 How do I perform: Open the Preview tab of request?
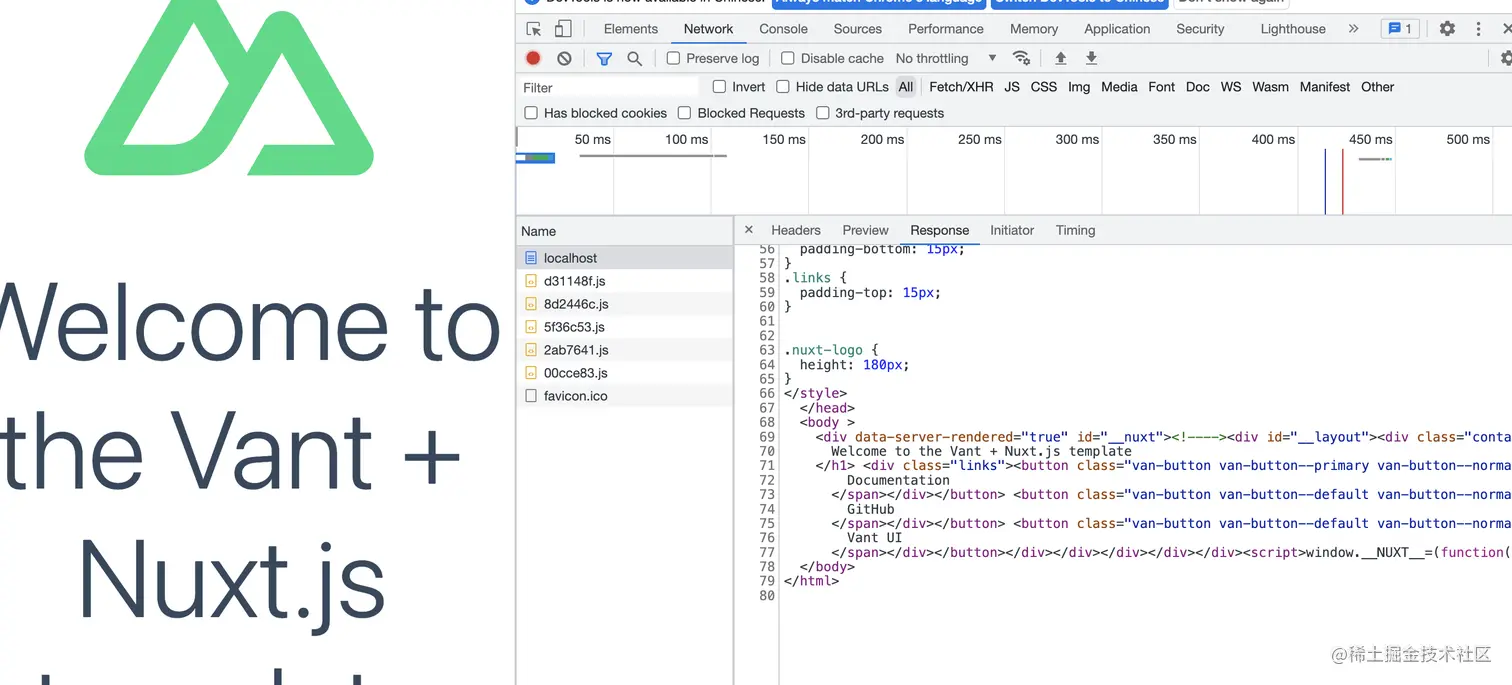click(866, 230)
